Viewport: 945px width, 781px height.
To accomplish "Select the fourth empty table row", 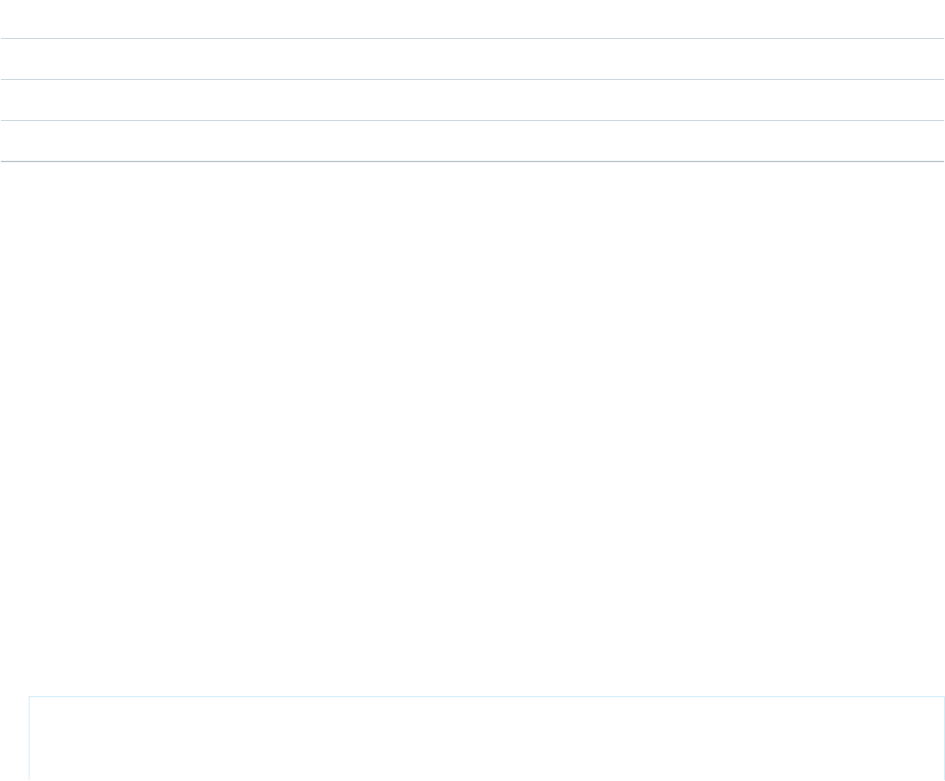I will coord(472,141).
